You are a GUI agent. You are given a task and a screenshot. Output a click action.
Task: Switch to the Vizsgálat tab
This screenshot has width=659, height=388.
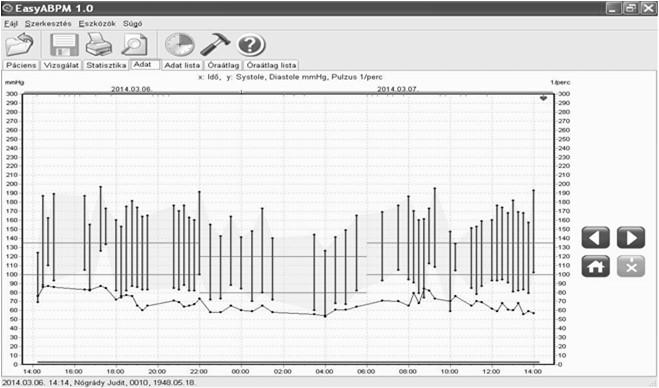[x=61, y=65]
